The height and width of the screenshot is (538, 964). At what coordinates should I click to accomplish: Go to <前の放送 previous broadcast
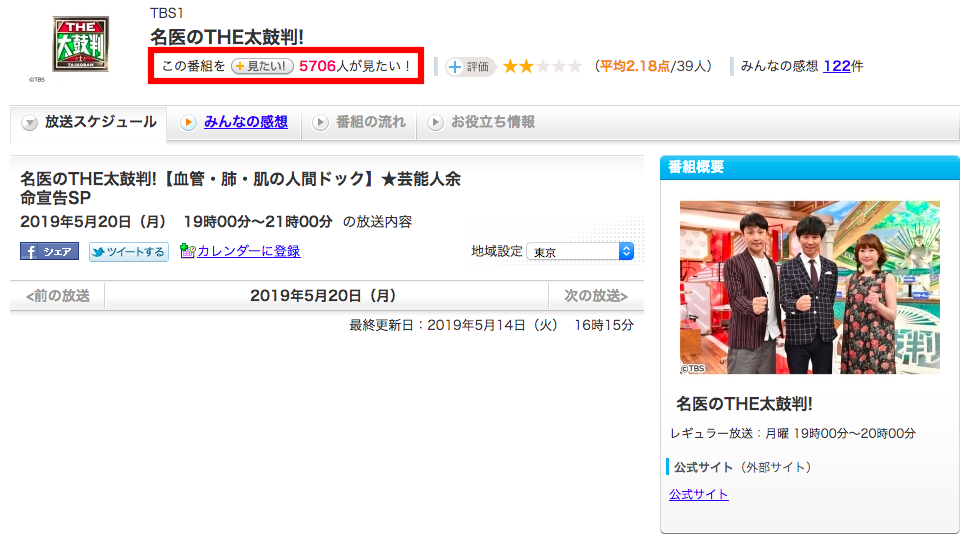click(x=58, y=296)
